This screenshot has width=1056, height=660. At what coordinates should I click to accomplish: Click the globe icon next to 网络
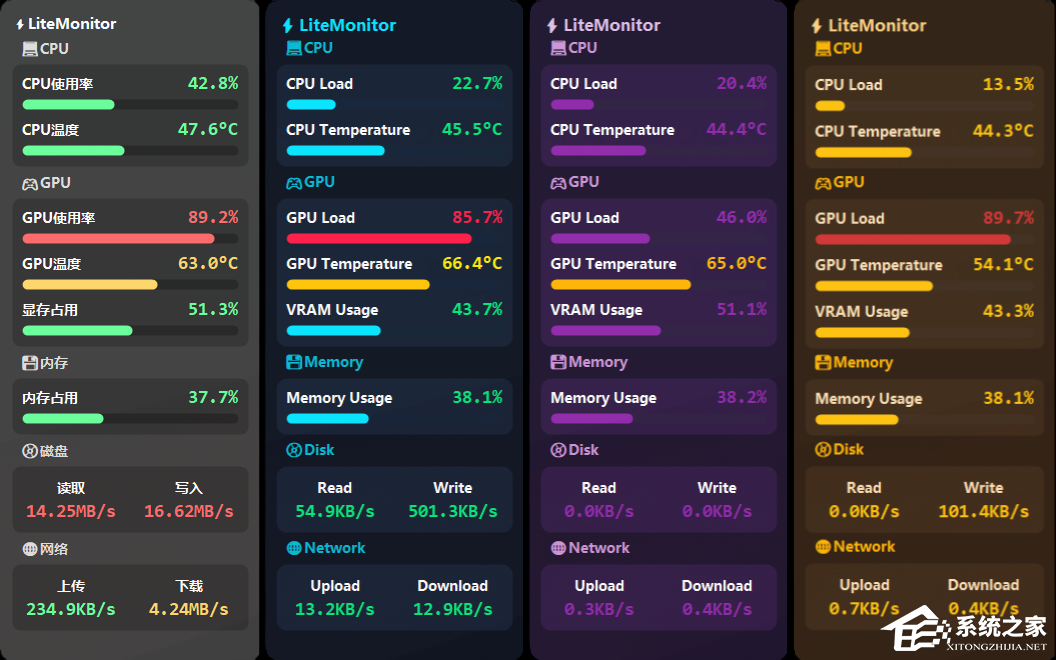(30, 549)
